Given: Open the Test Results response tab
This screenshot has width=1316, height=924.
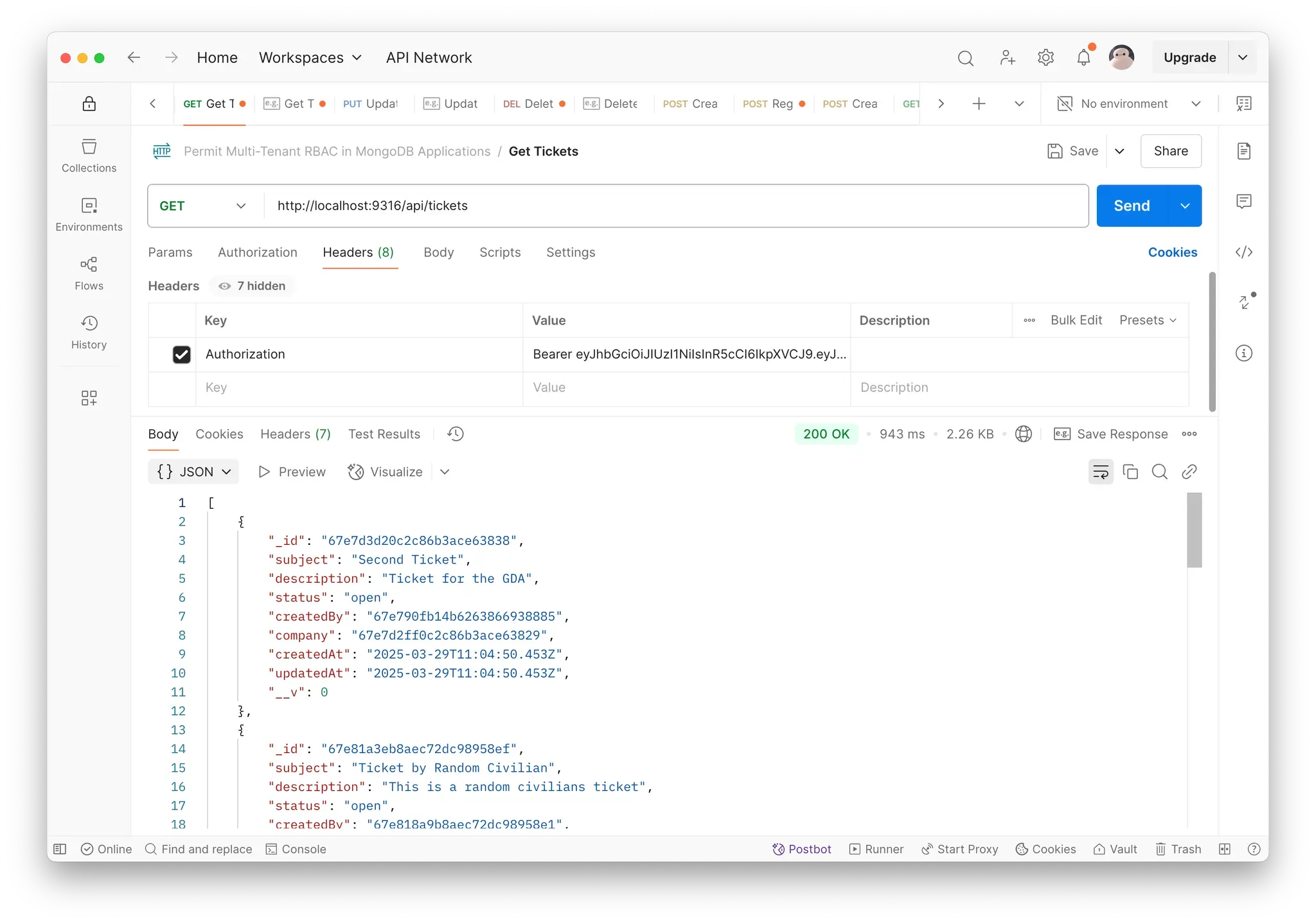Looking at the screenshot, I should tap(384, 434).
